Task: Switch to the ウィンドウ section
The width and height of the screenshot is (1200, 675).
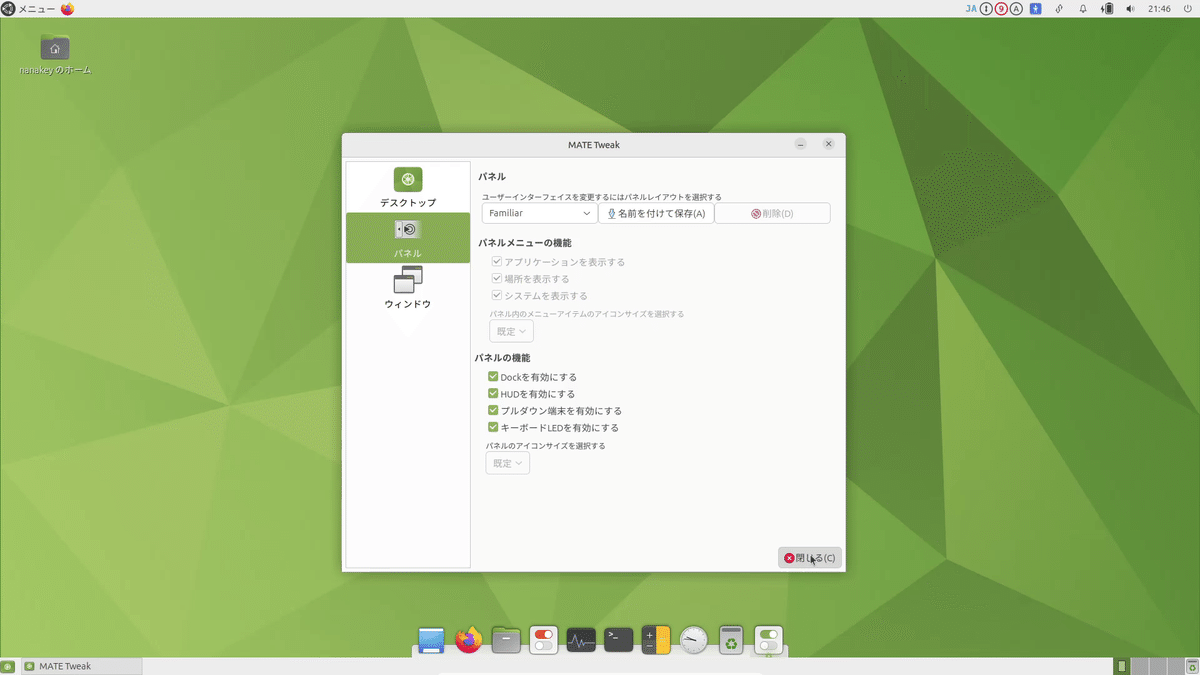Action: click(408, 288)
